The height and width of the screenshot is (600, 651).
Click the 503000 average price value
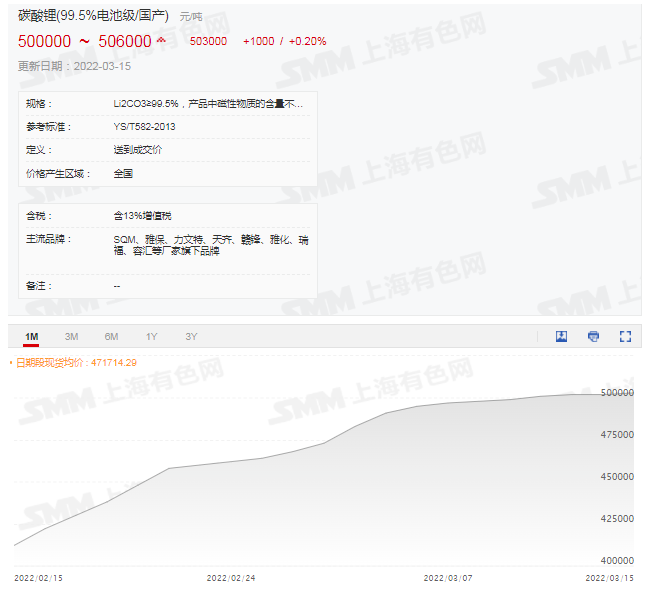pyautogui.click(x=208, y=42)
